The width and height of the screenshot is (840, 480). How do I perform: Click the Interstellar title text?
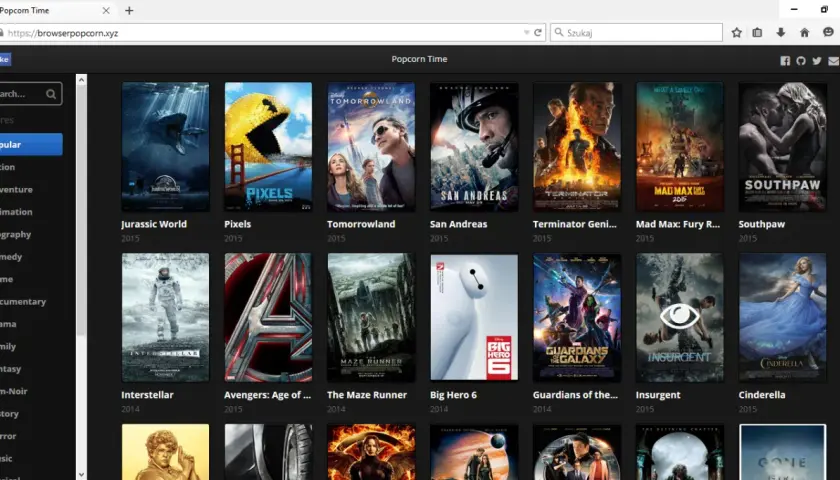[x=147, y=395]
